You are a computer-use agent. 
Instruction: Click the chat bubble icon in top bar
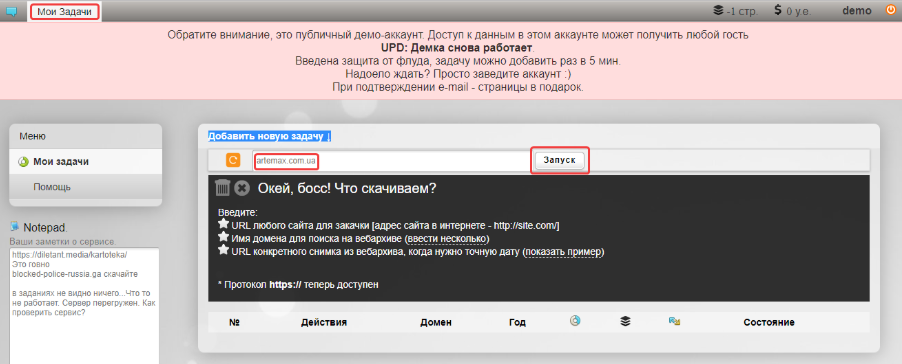pyautogui.click(x=11, y=11)
